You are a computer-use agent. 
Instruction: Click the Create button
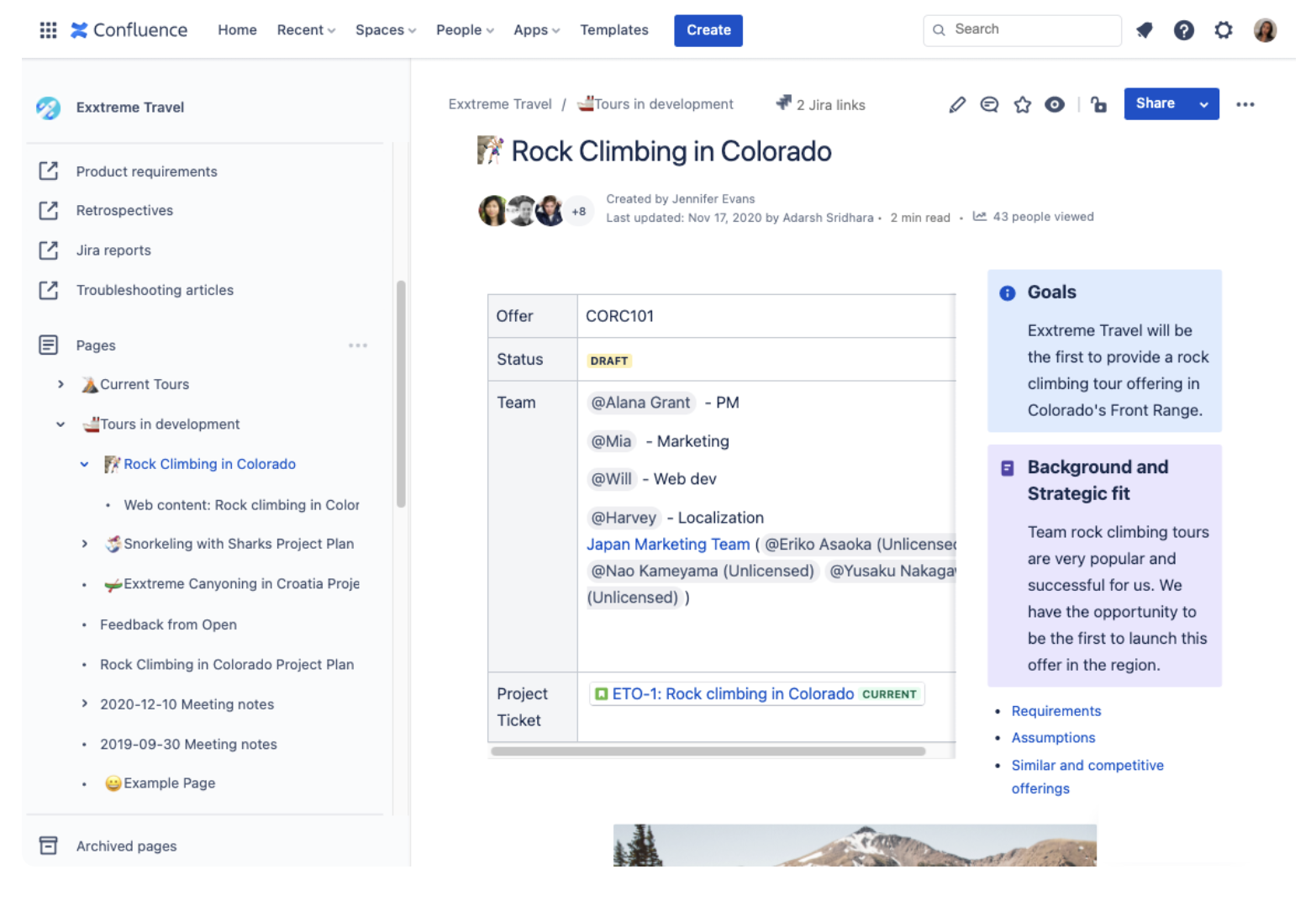click(x=708, y=30)
